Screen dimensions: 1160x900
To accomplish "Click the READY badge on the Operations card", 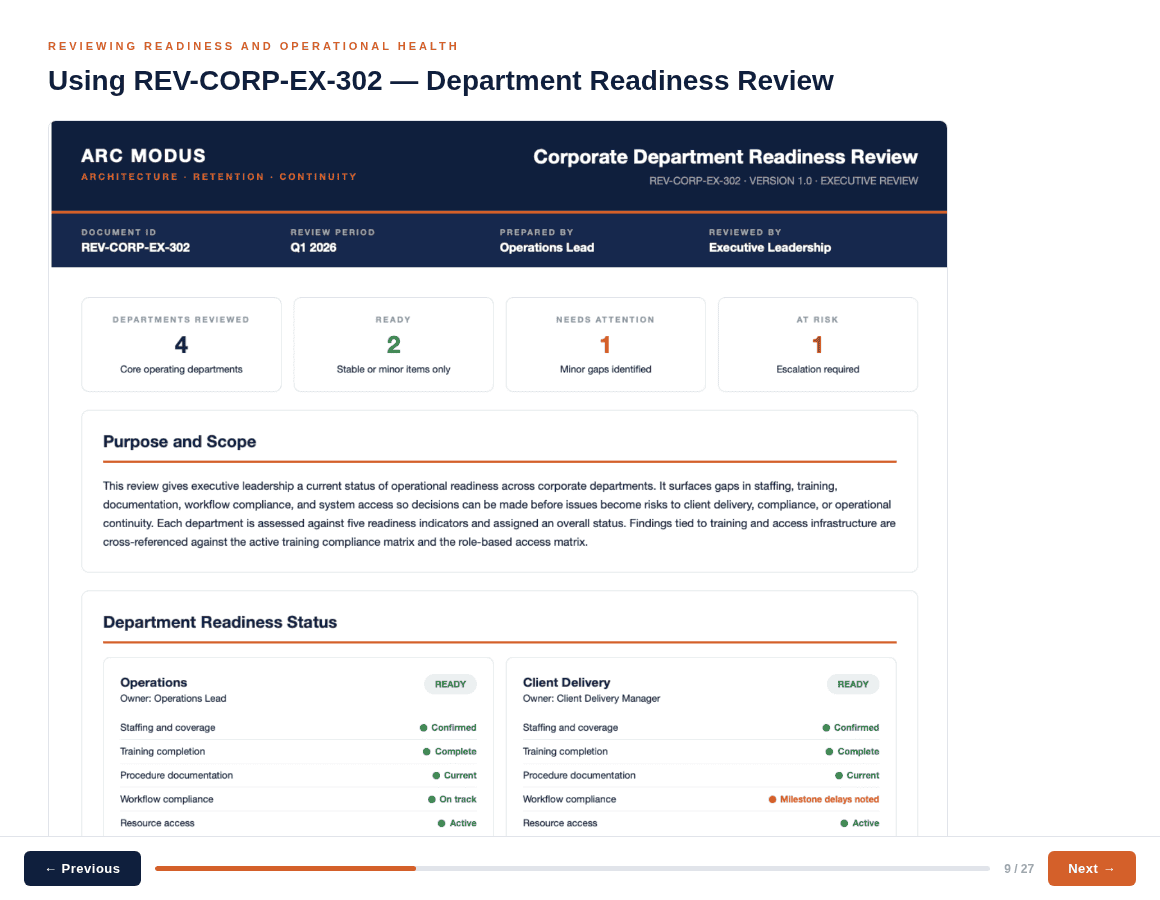I will tap(451, 684).
